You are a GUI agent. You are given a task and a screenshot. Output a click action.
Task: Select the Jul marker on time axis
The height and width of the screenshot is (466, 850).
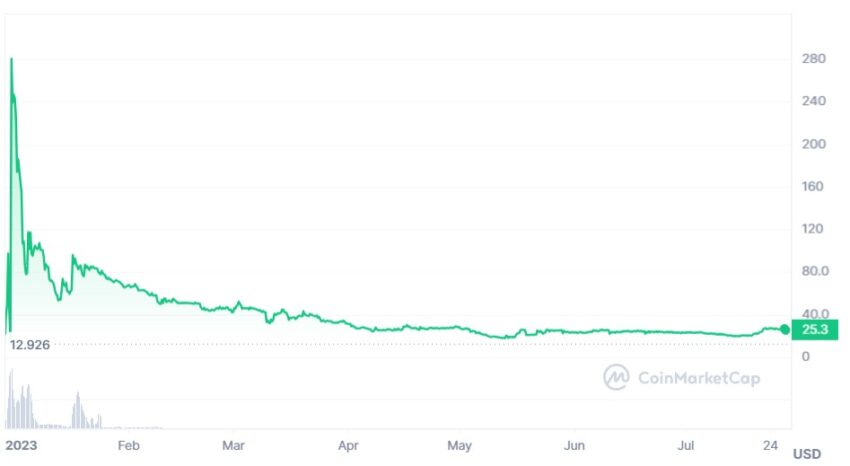pyautogui.click(x=686, y=445)
